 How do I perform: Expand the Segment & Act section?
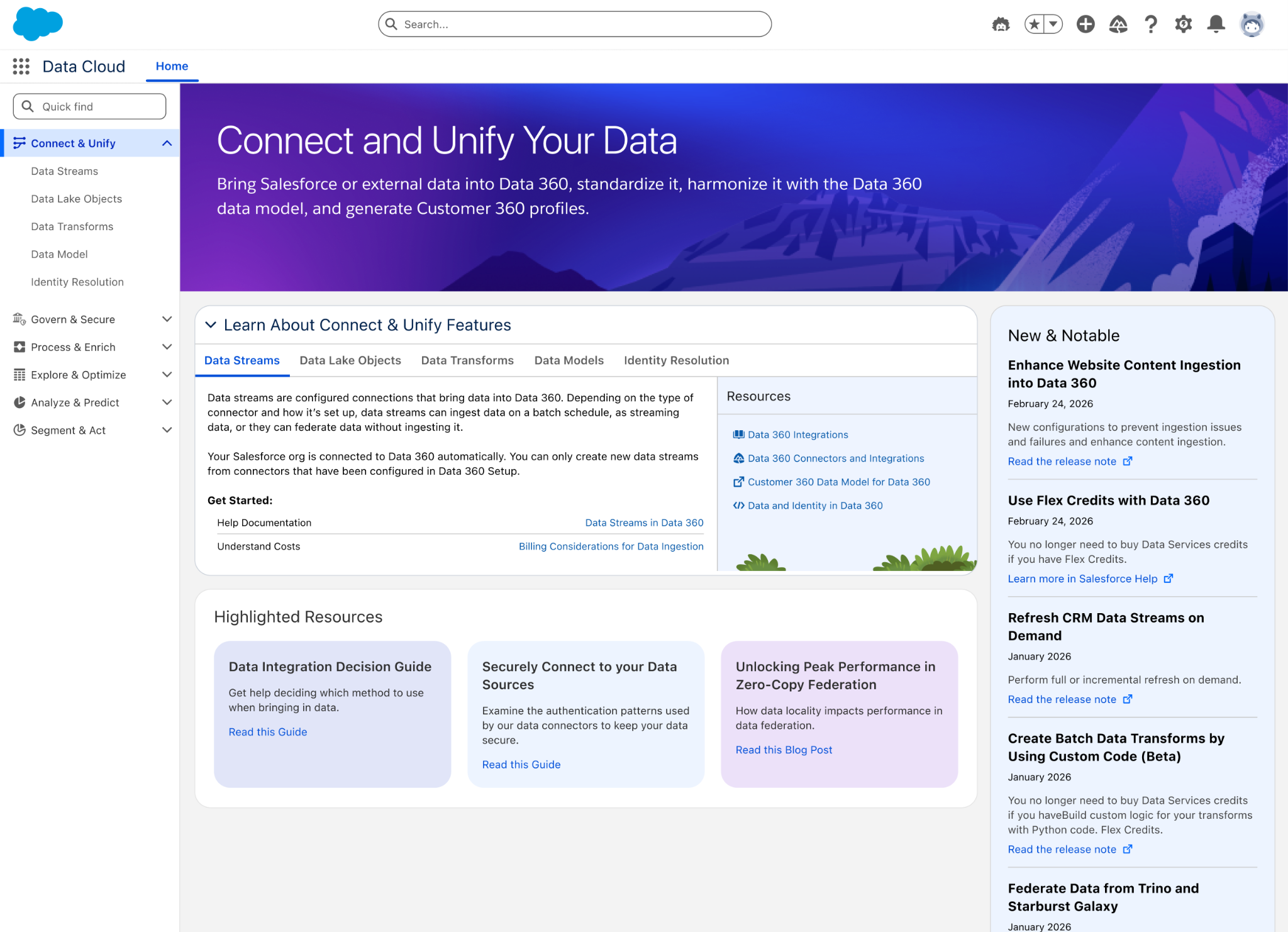[167, 430]
